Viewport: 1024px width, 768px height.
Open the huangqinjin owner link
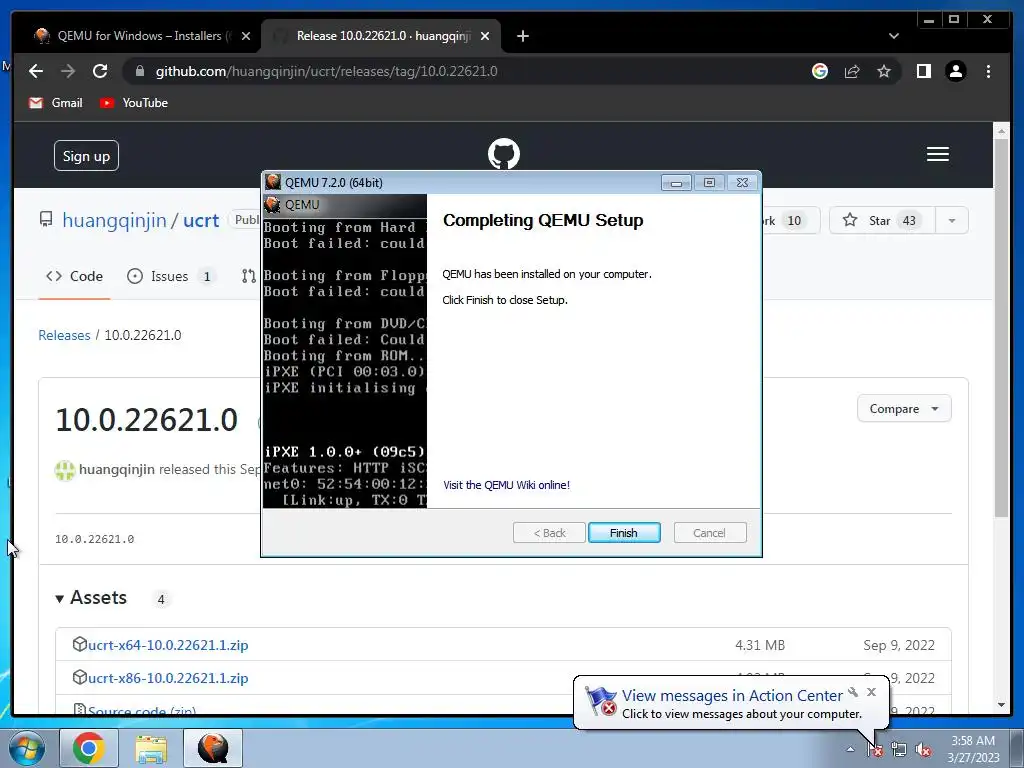(114, 221)
